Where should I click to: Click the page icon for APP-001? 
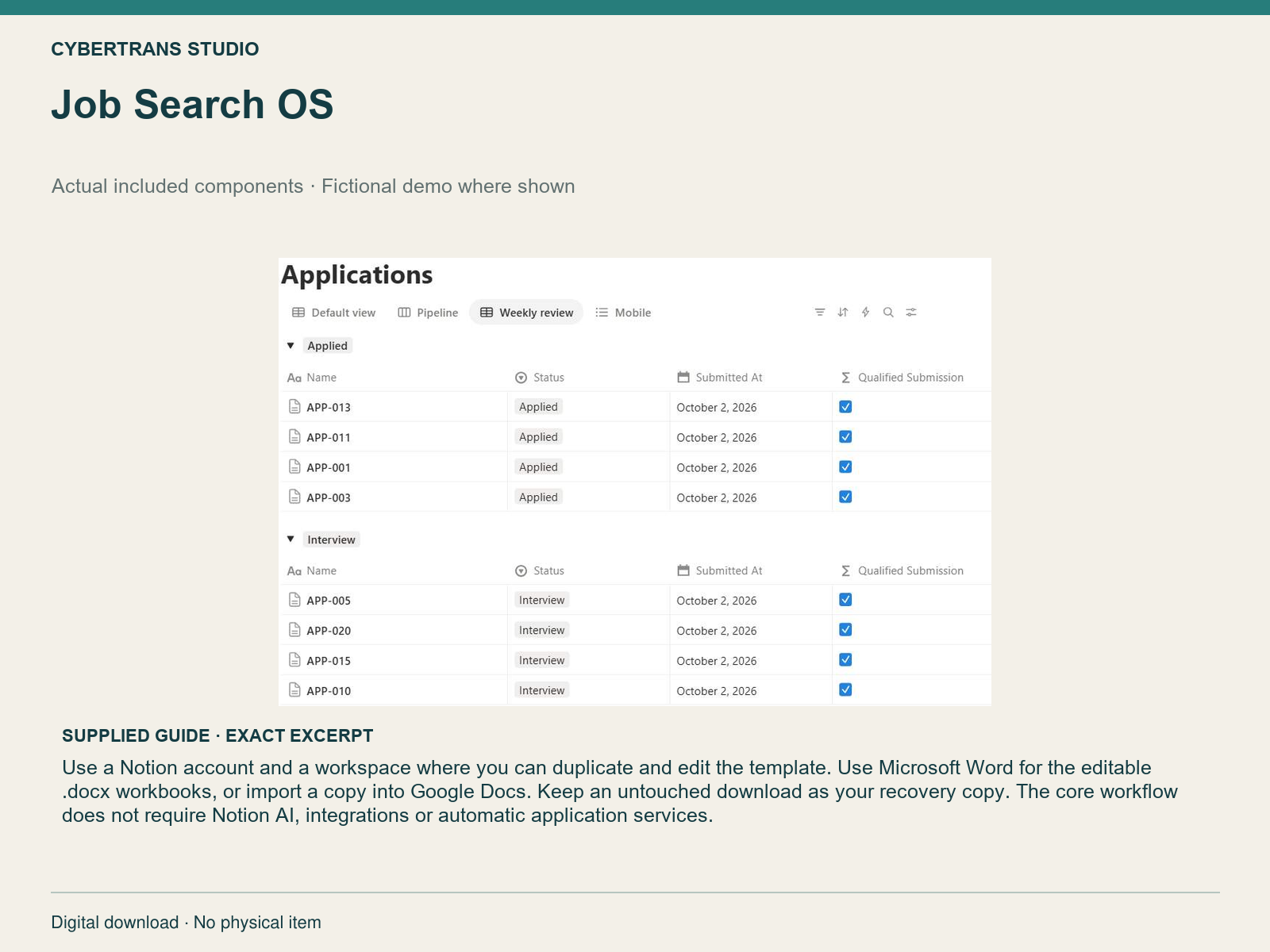294,467
